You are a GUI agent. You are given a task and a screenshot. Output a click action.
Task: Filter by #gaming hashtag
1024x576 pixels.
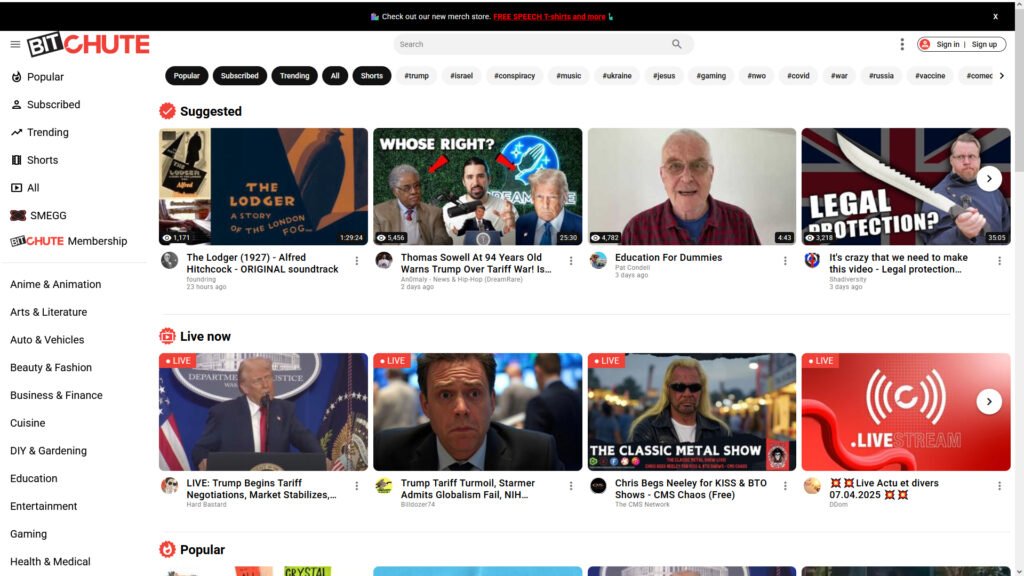coord(711,76)
